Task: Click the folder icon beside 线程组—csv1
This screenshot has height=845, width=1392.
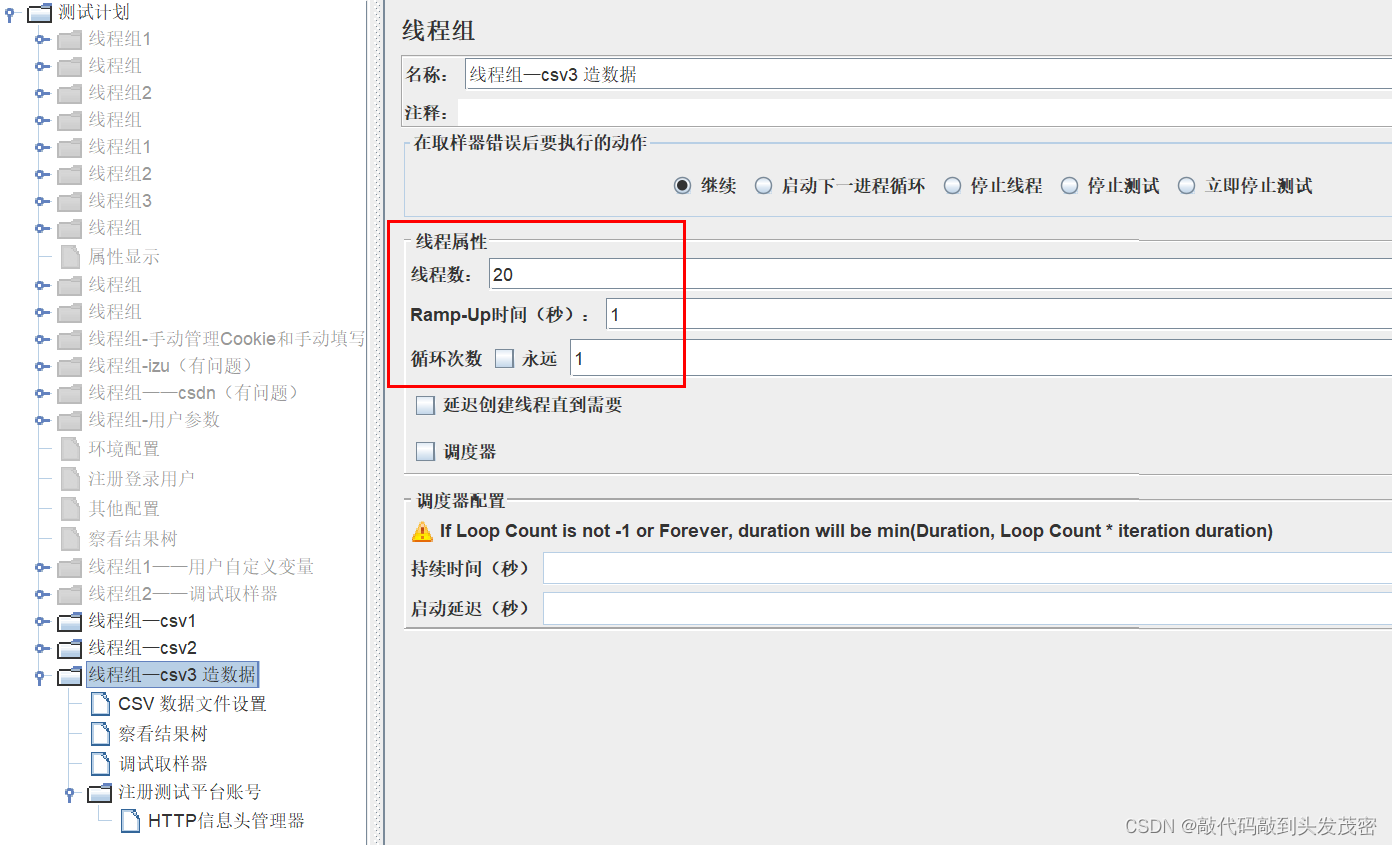Action: (x=69, y=622)
